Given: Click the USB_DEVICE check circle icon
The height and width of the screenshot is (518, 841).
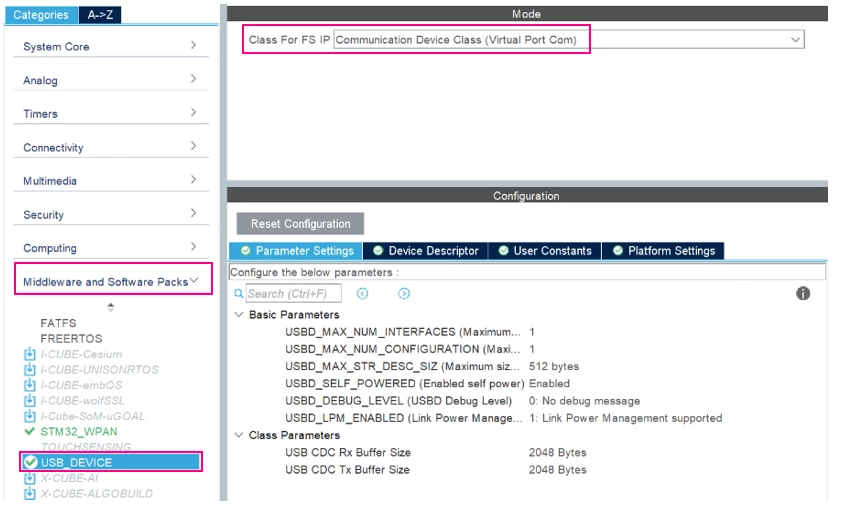Looking at the screenshot, I should click(31, 462).
